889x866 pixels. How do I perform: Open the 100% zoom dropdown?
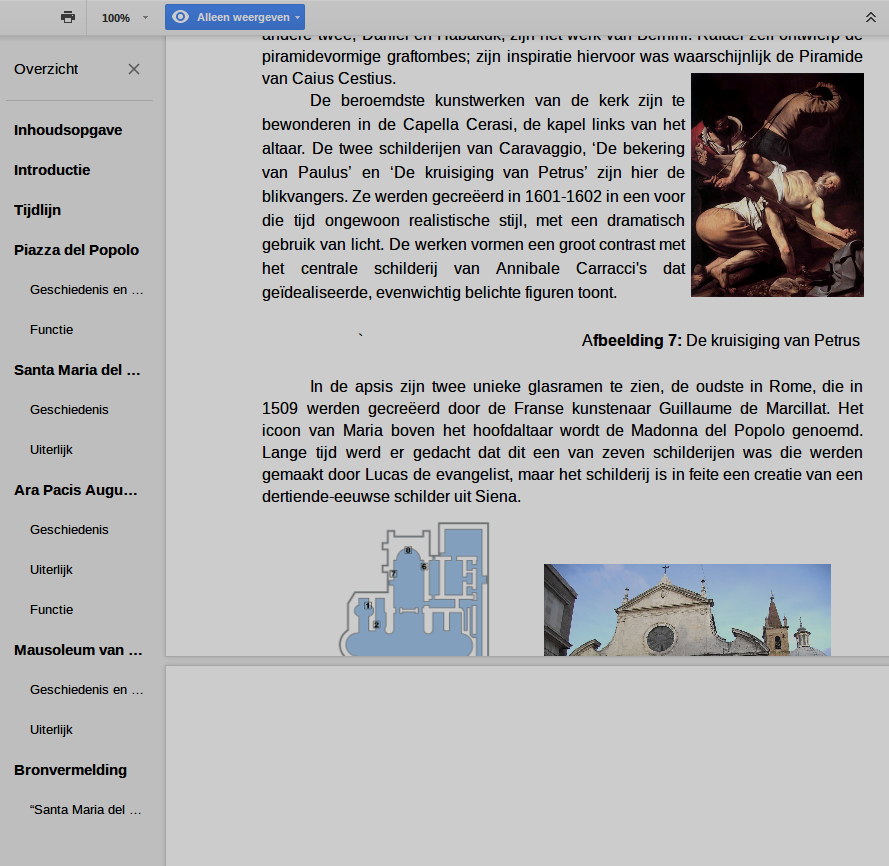click(x=124, y=18)
